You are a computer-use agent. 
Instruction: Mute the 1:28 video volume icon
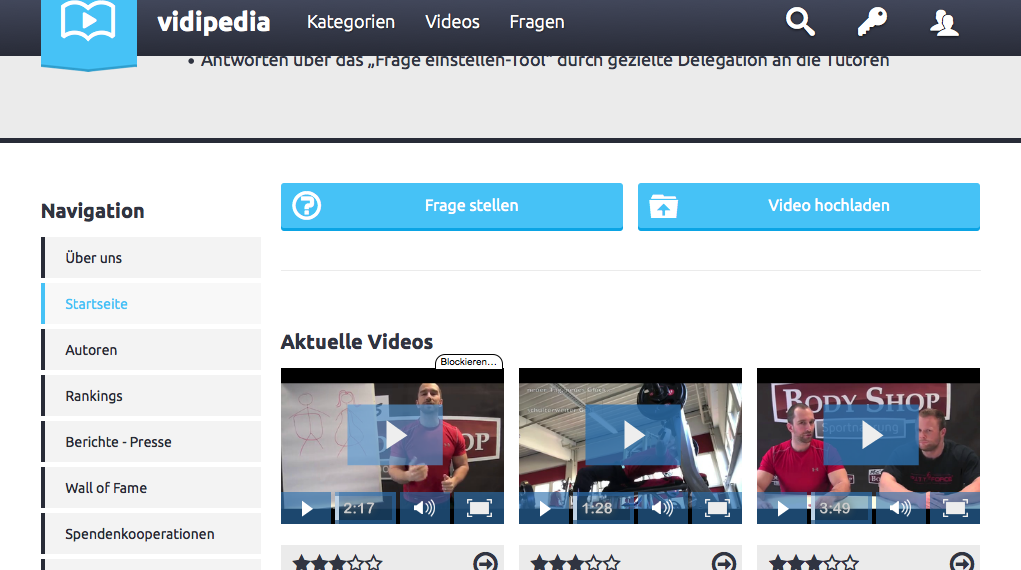click(x=662, y=508)
